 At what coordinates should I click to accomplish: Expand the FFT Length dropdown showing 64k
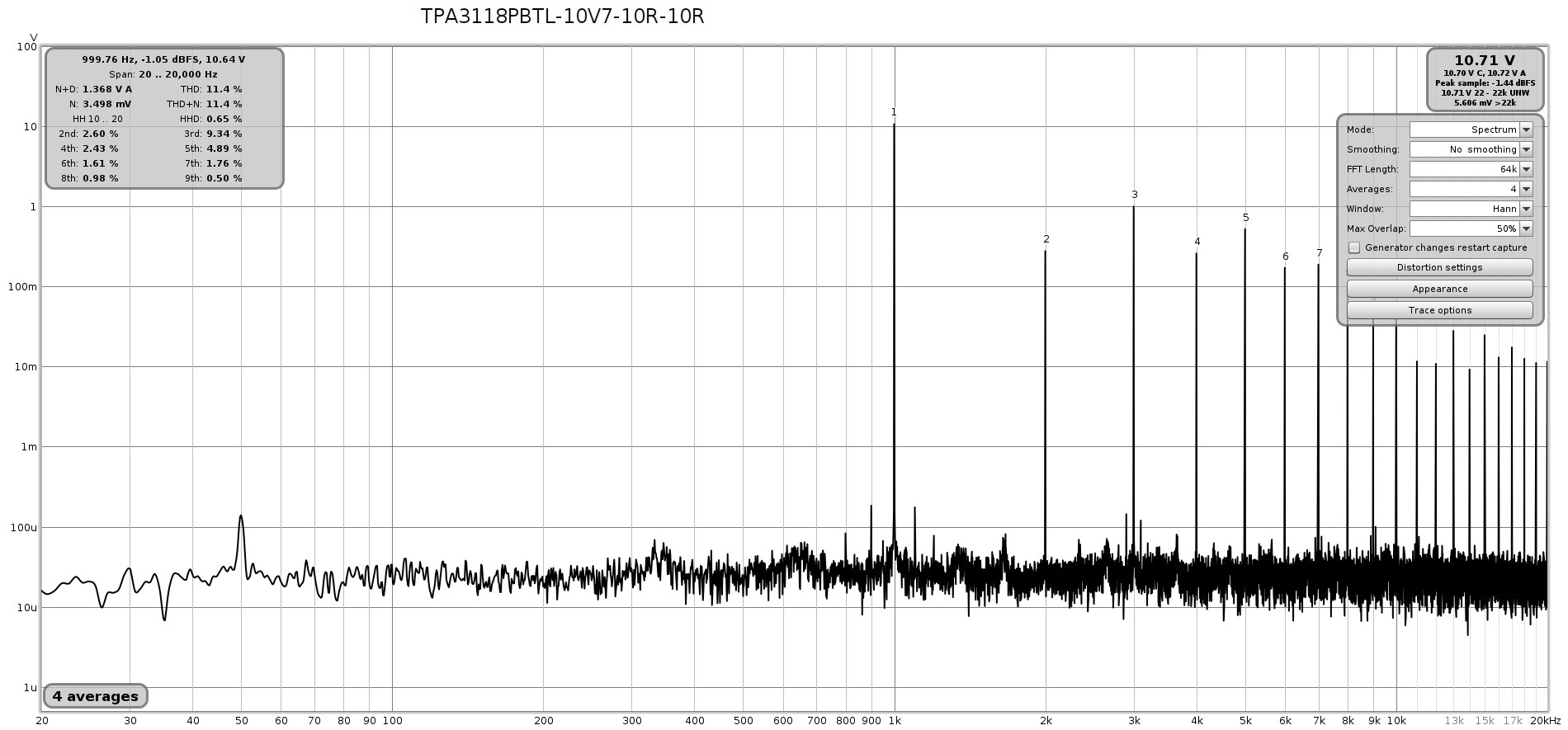tap(1471, 169)
